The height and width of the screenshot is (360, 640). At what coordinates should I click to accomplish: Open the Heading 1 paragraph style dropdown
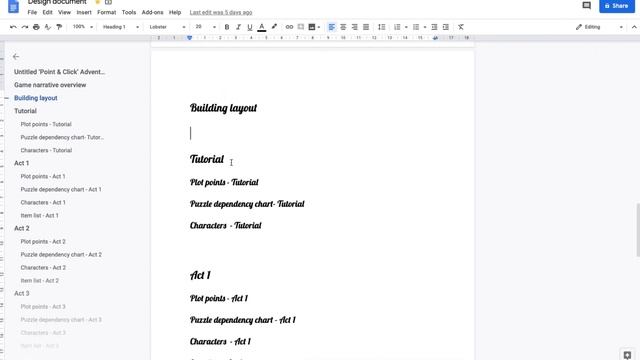120,27
